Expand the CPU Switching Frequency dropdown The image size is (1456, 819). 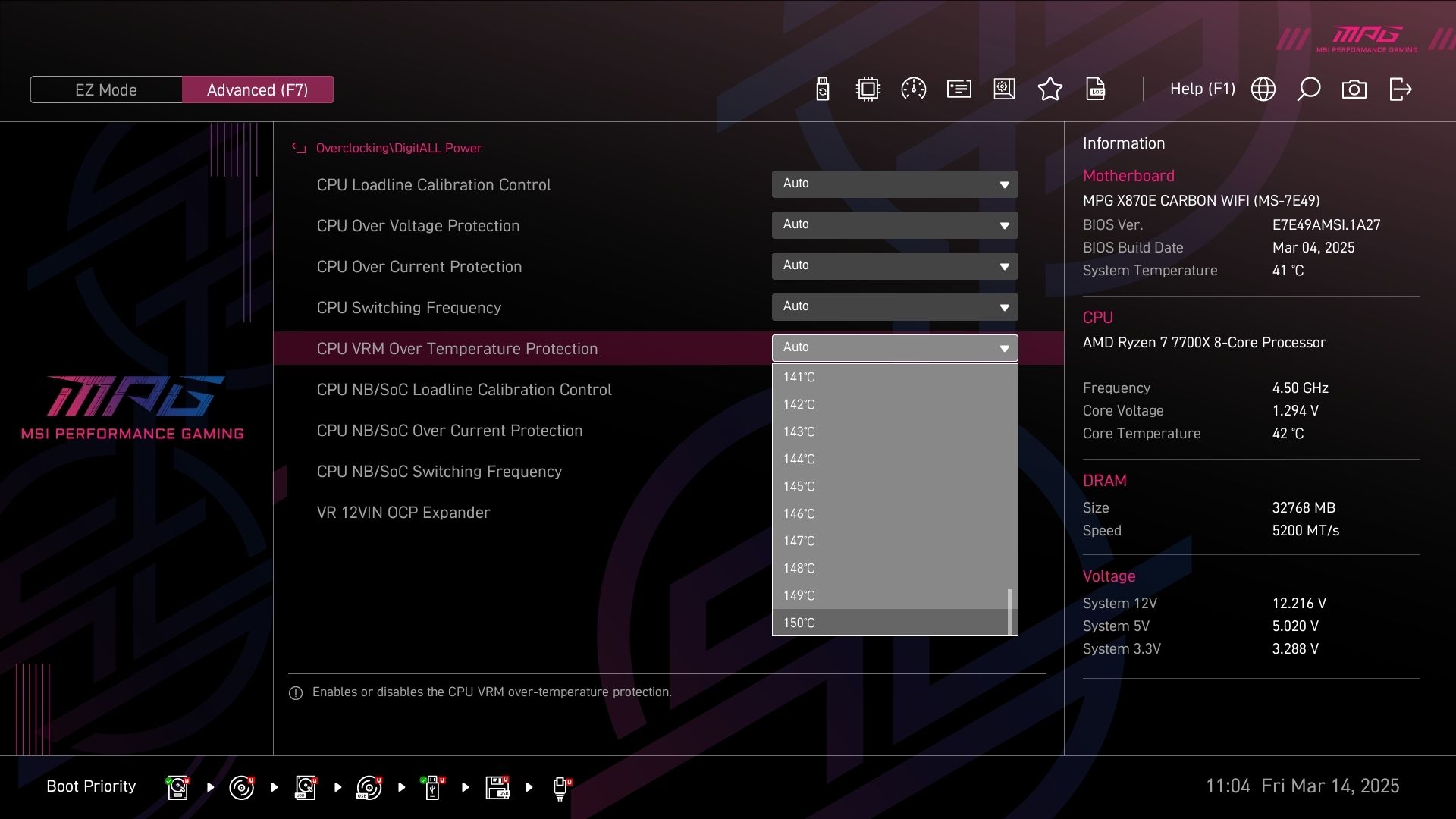pyautogui.click(x=894, y=307)
